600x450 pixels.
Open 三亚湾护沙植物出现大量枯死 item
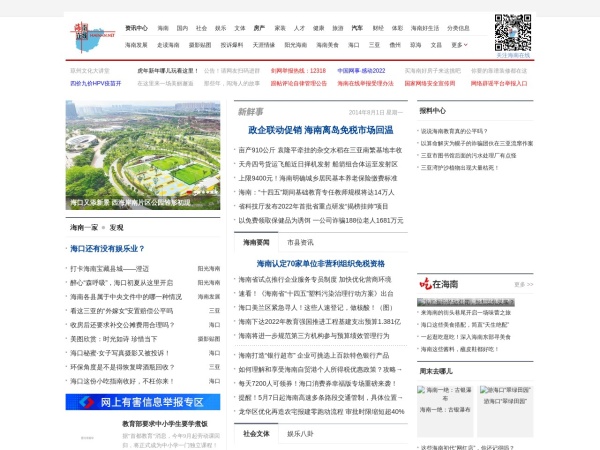pyautogui.click(x=460, y=168)
